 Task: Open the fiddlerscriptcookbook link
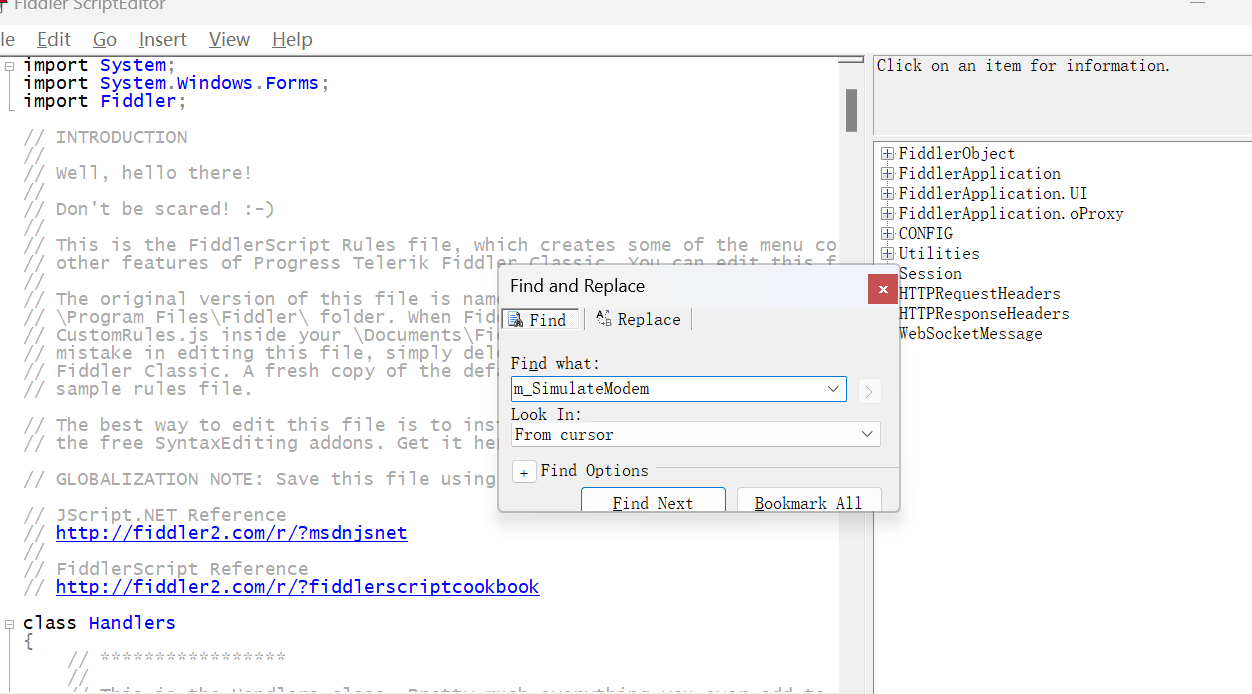(x=297, y=587)
